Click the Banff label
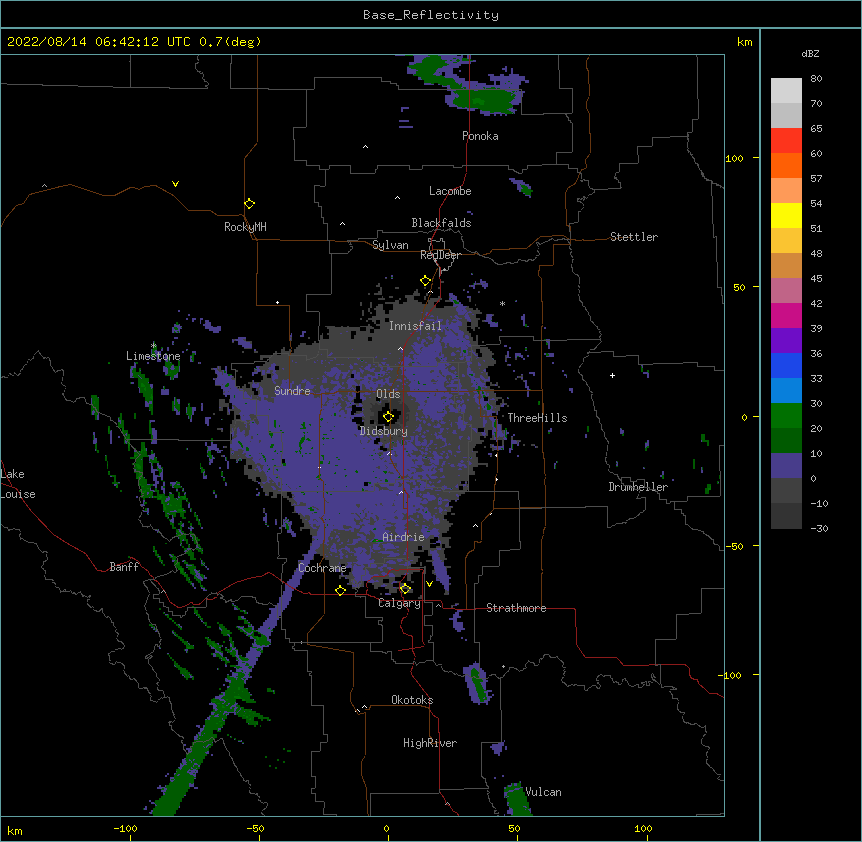Image resolution: width=862 pixels, height=842 pixels. (x=124, y=567)
